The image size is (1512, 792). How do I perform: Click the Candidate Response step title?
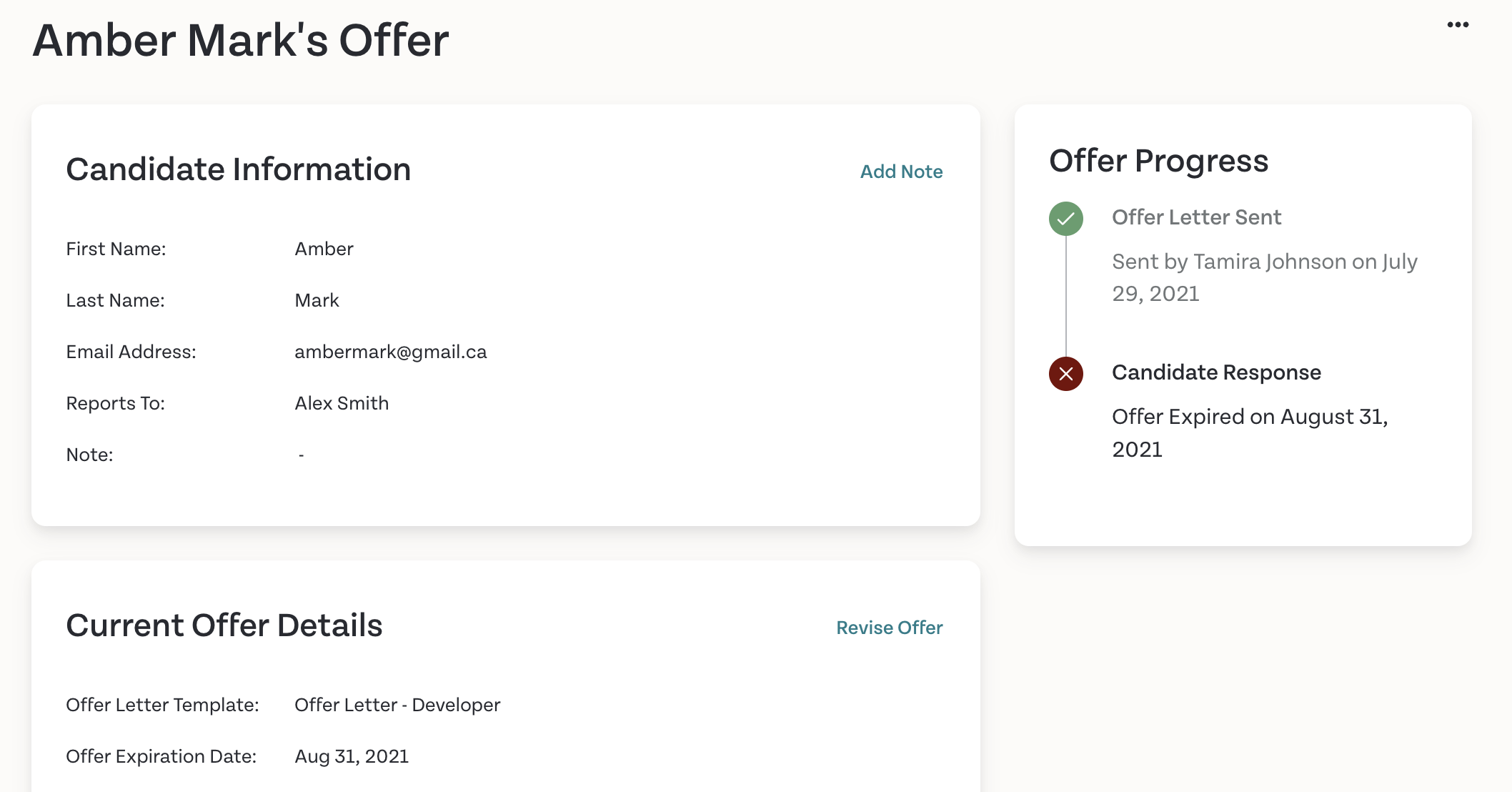(1216, 372)
